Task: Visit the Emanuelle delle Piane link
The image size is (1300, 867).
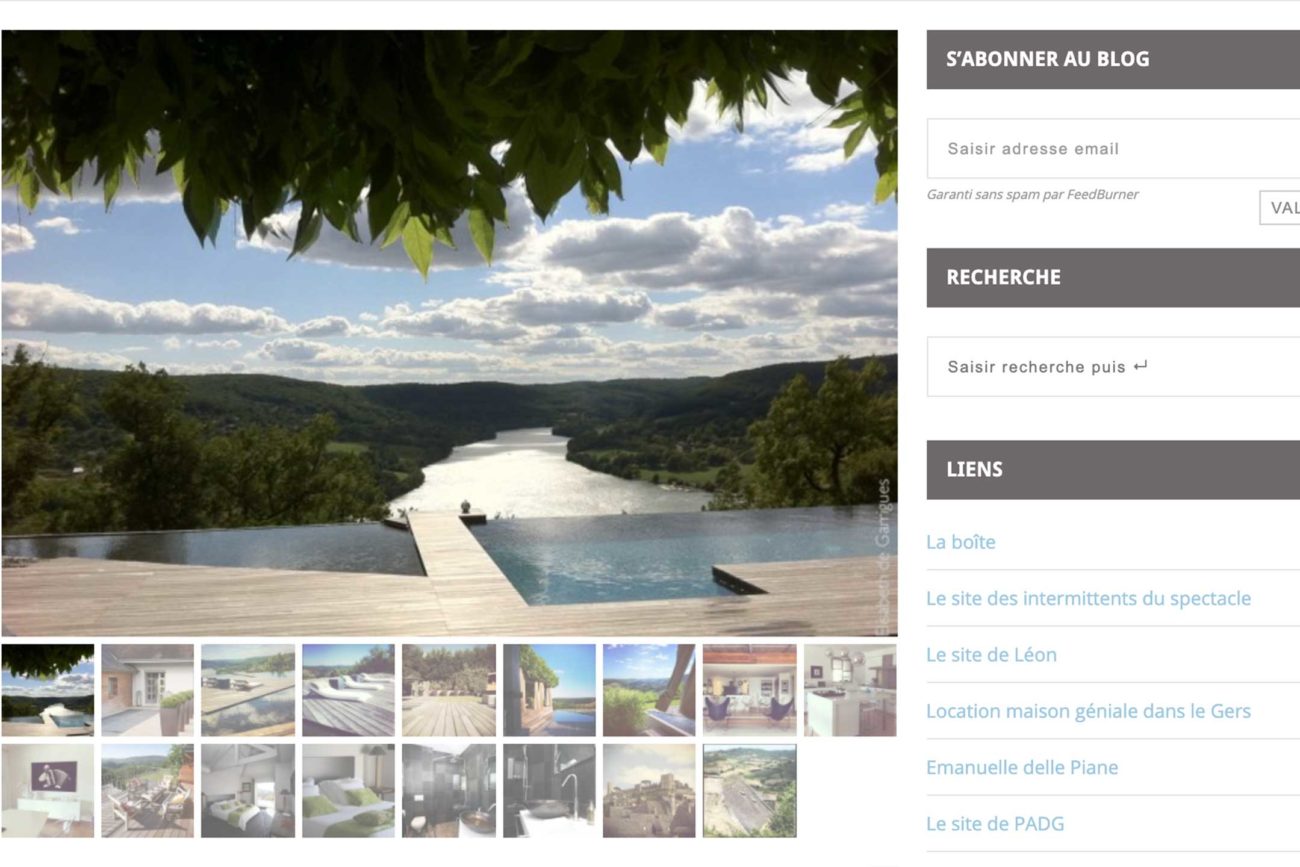Action: pos(1022,767)
